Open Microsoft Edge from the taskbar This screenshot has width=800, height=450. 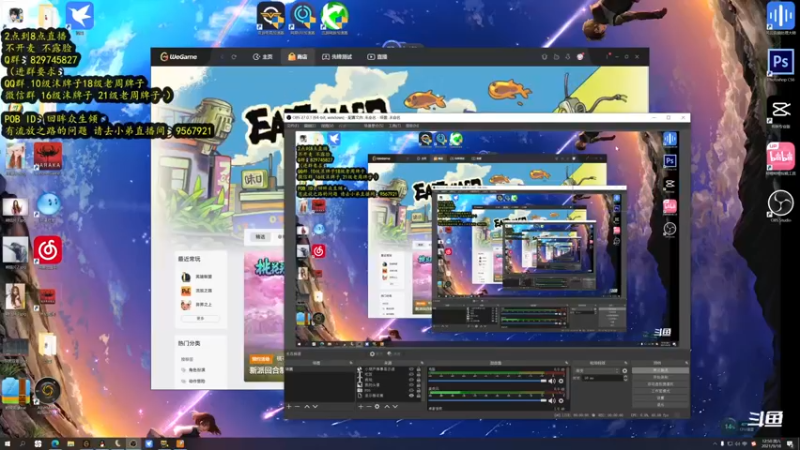(55, 444)
